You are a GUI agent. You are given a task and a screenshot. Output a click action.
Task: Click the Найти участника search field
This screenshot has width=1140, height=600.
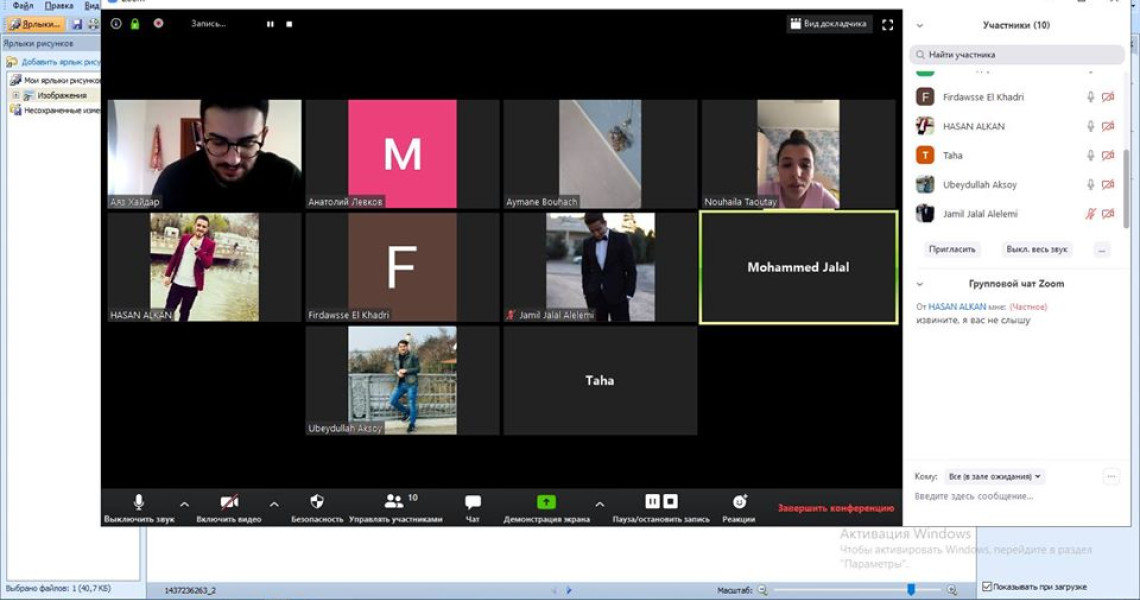pos(1016,55)
